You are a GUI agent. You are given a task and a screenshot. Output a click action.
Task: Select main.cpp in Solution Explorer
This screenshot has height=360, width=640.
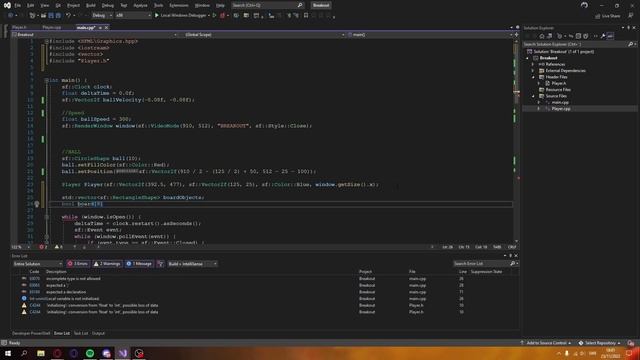[x=560, y=102]
